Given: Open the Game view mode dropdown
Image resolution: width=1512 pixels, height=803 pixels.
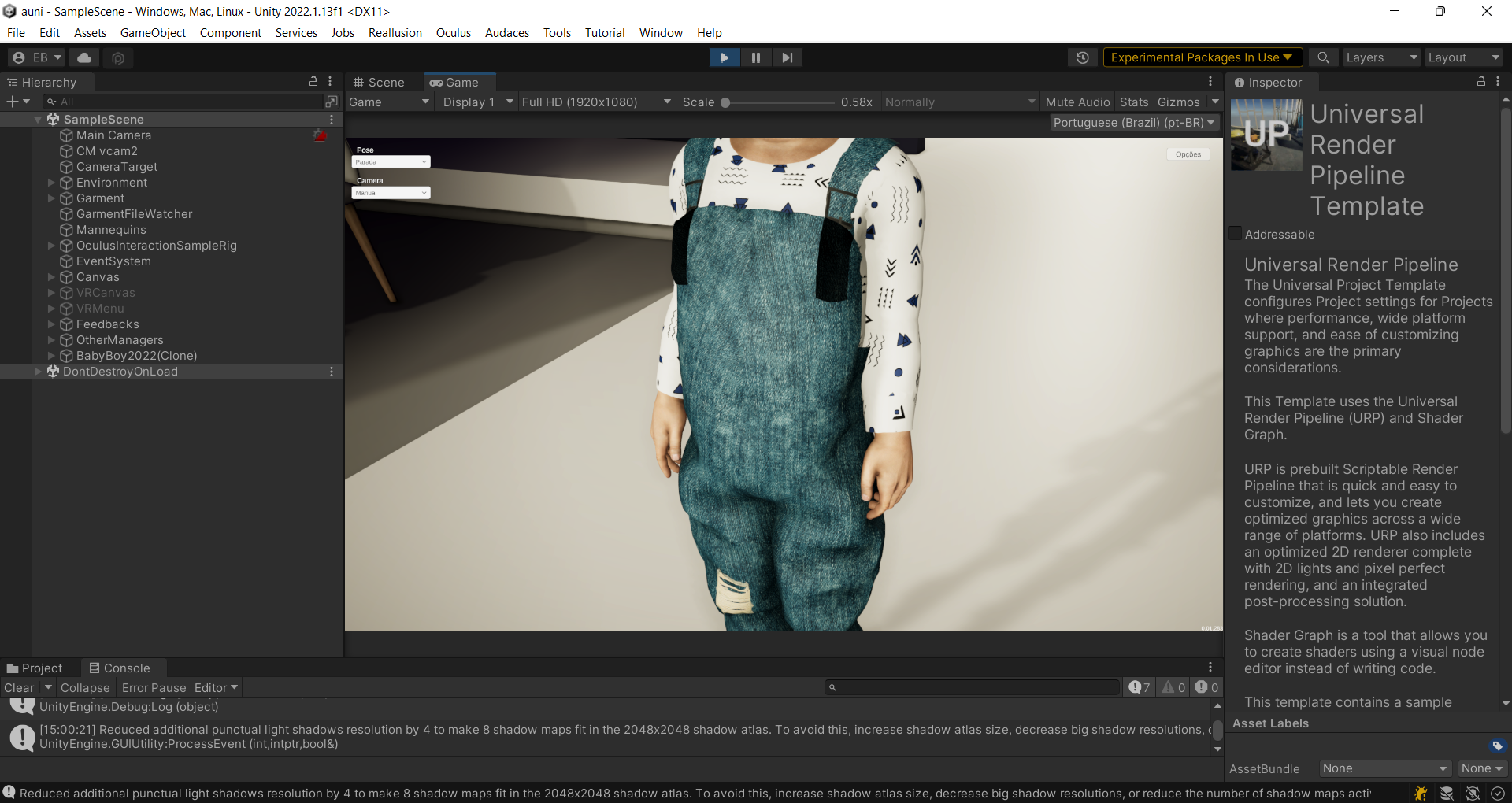Looking at the screenshot, I should pos(389,102).
